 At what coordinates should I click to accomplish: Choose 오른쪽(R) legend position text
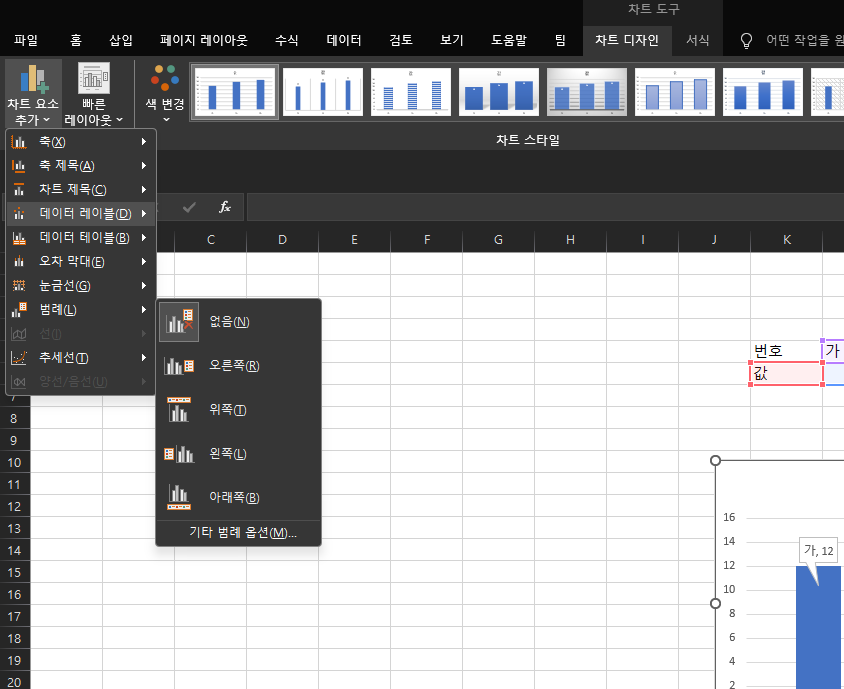click(x=234, y=366)
